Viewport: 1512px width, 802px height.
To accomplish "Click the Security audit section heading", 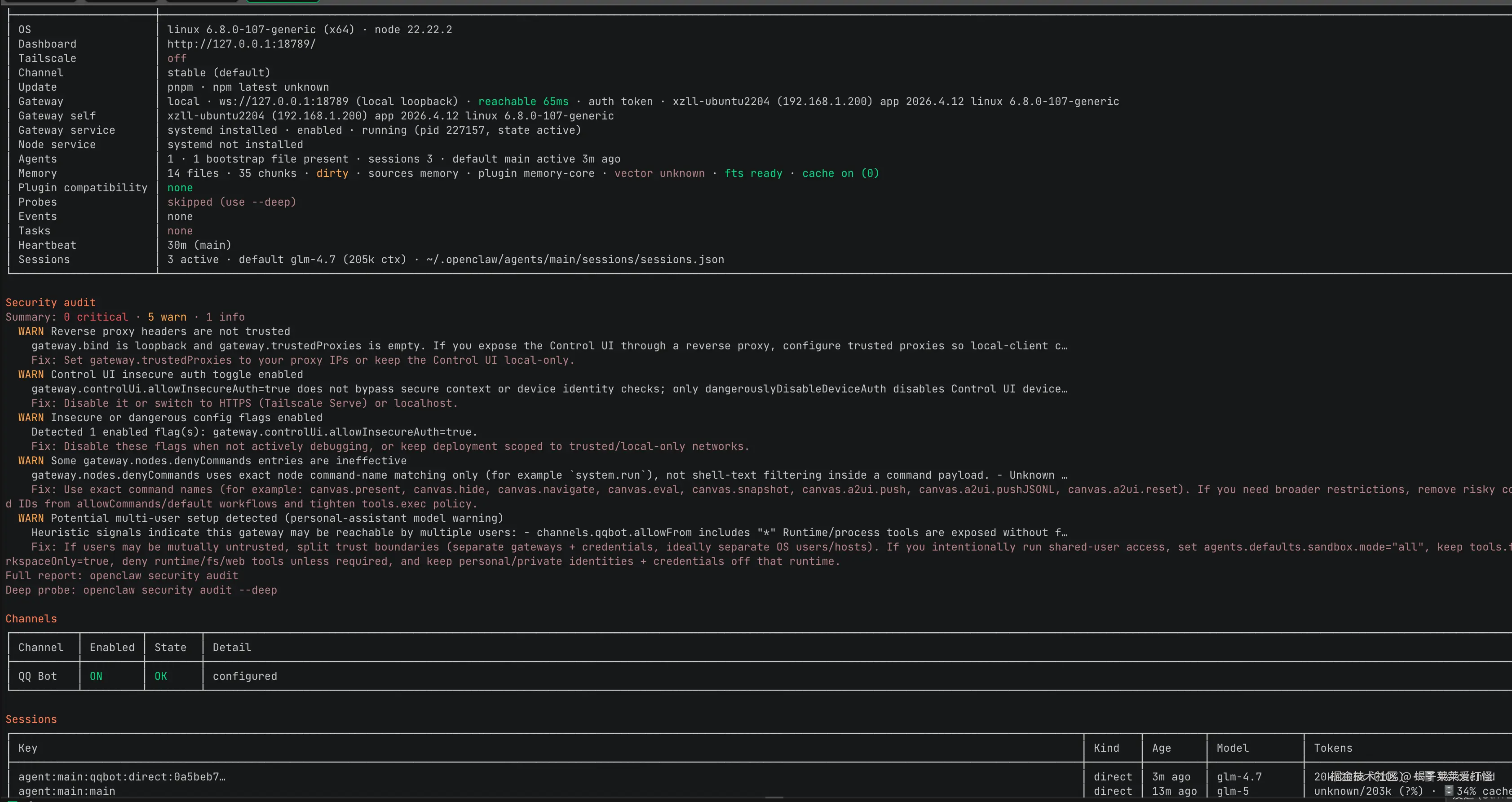I will click(50, 302).
